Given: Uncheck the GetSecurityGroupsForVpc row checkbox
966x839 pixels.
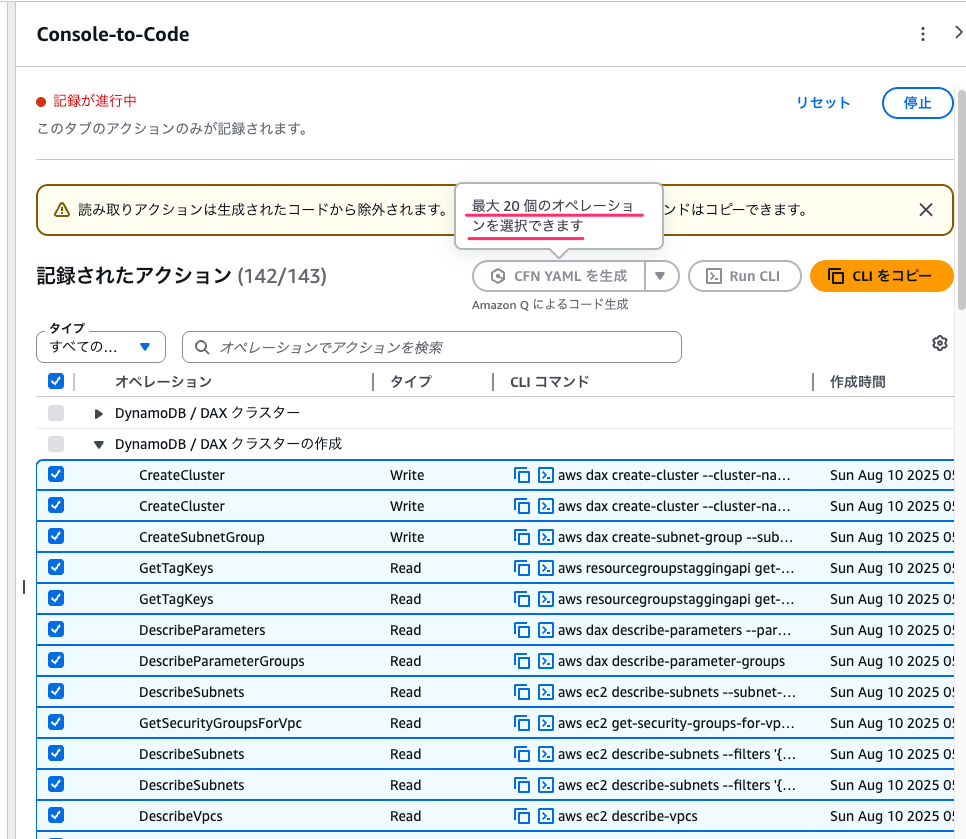Looking at the screenshot, I should coord(56,723).
